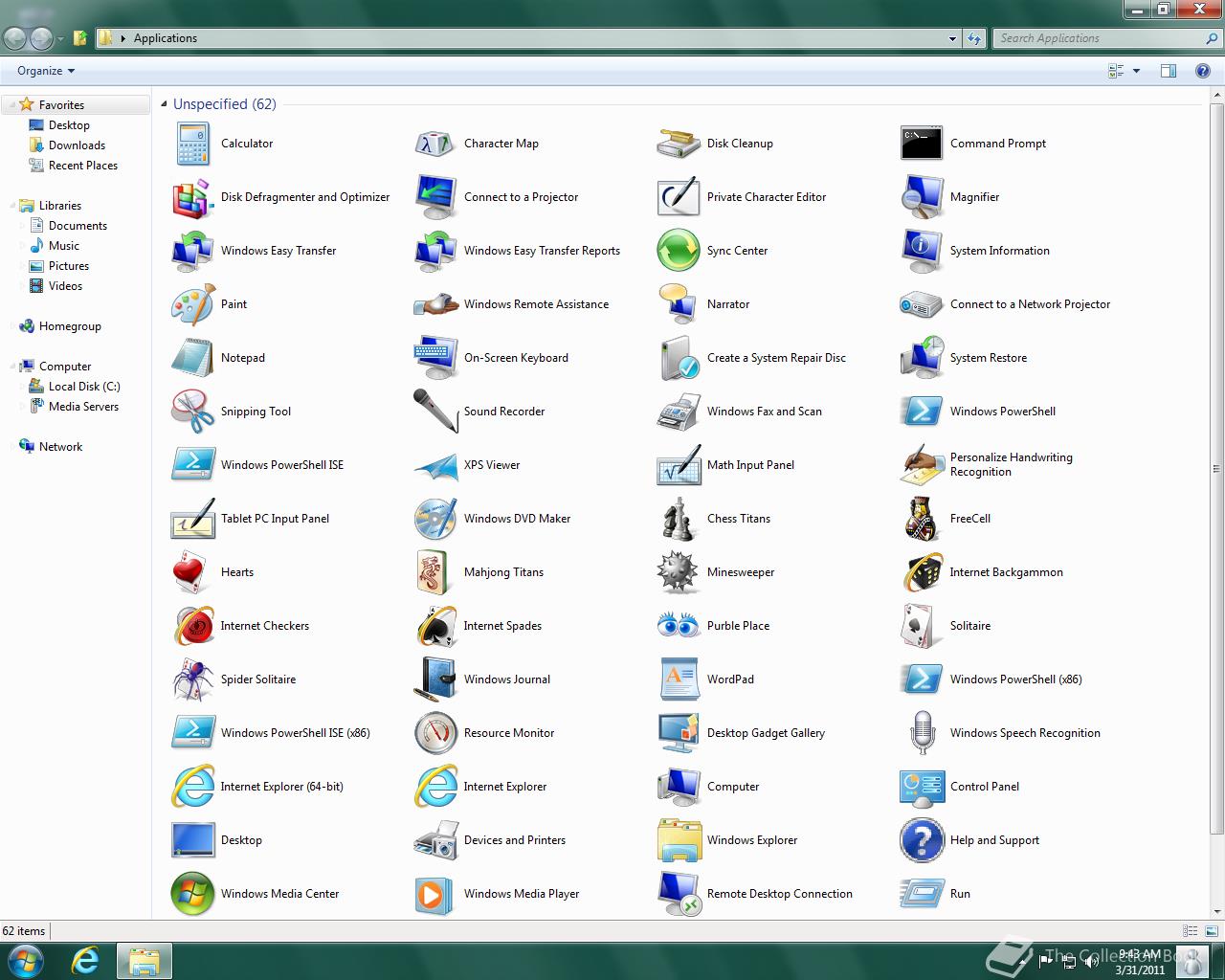Open recent pages dropdown next to Forward
Image resolution: width=1225 pixels, height=980 pixels.
pos(60,39)
